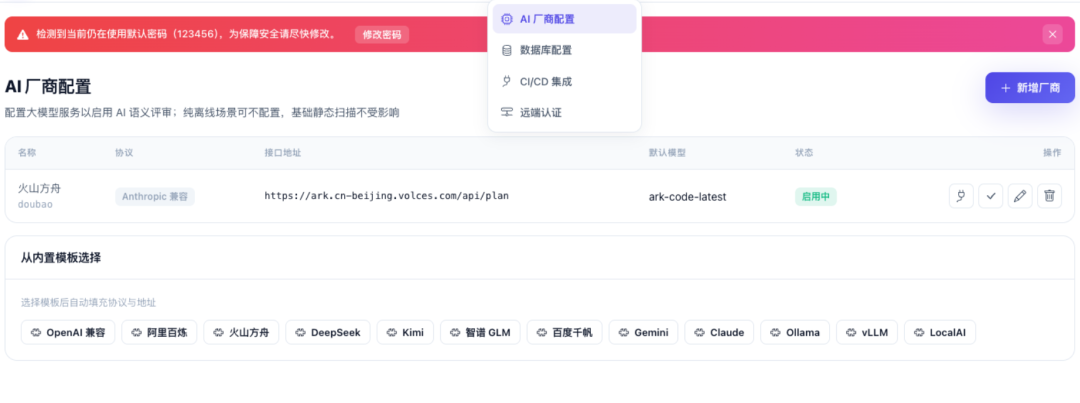Image resolution: width=1080 pixels, height=403 pixels.
Task: Select the Claude template
Action: coord(719,333)
